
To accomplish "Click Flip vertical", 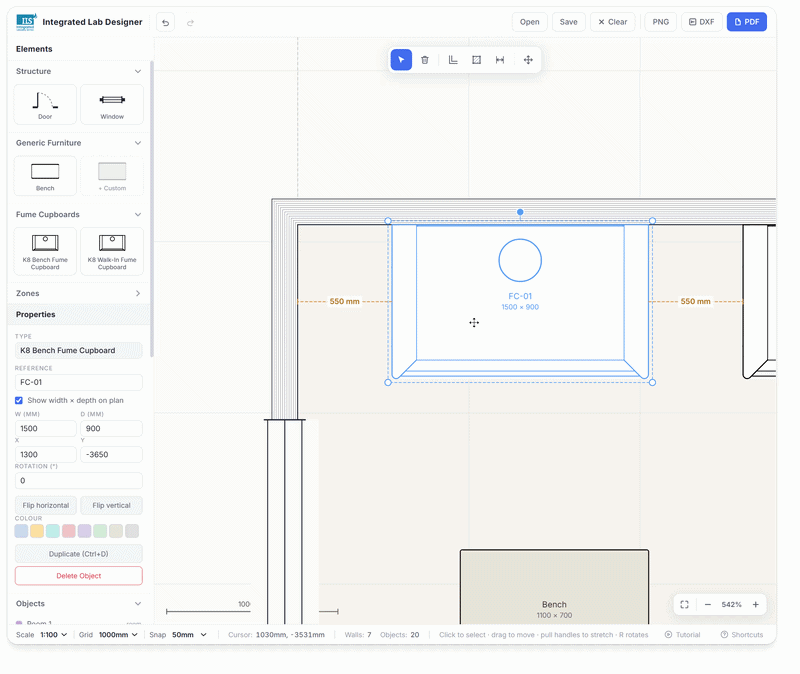I will (111, 505).
